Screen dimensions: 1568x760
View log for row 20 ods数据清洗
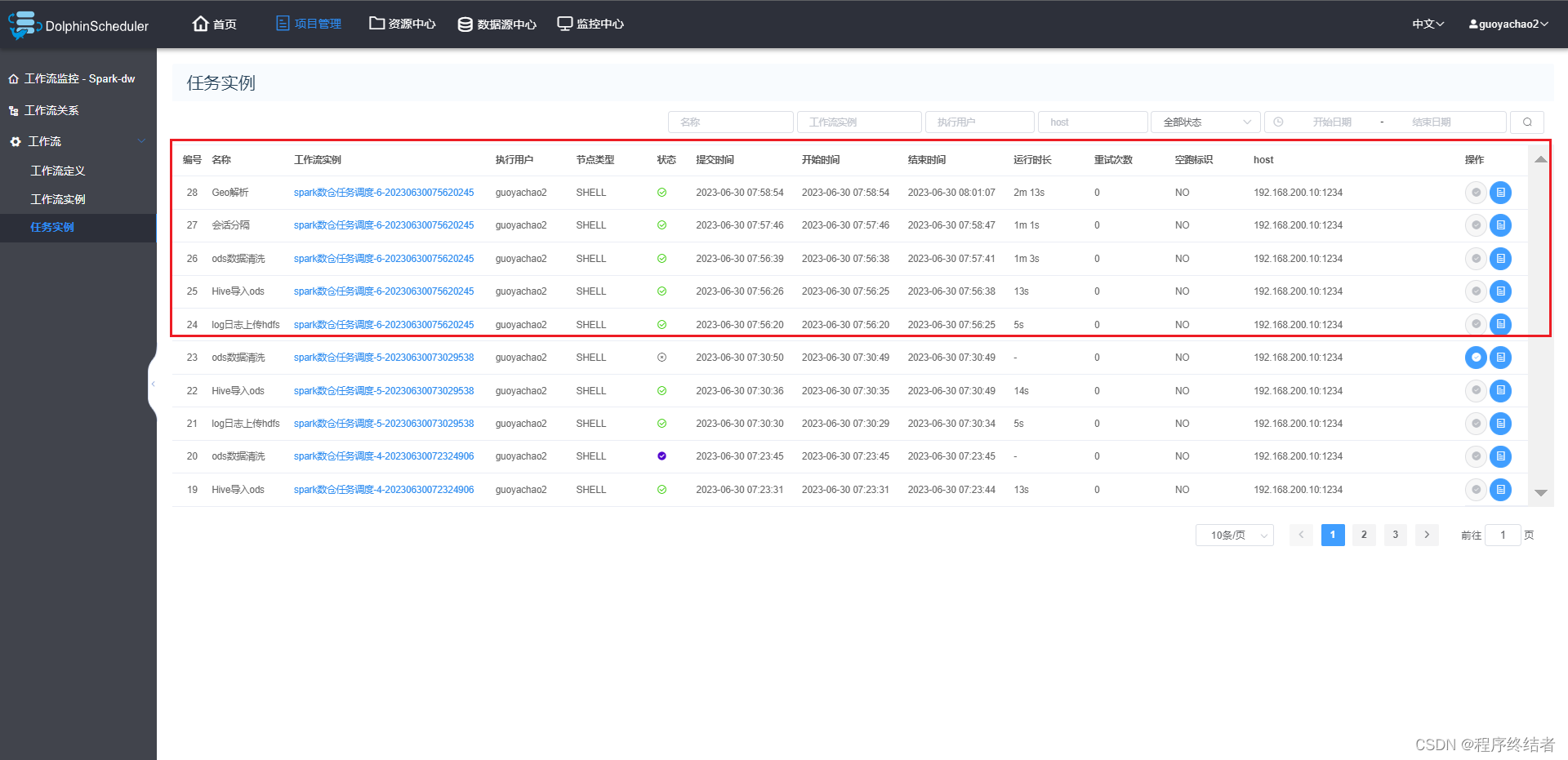pyautogui.click(x=1500, y=456)
